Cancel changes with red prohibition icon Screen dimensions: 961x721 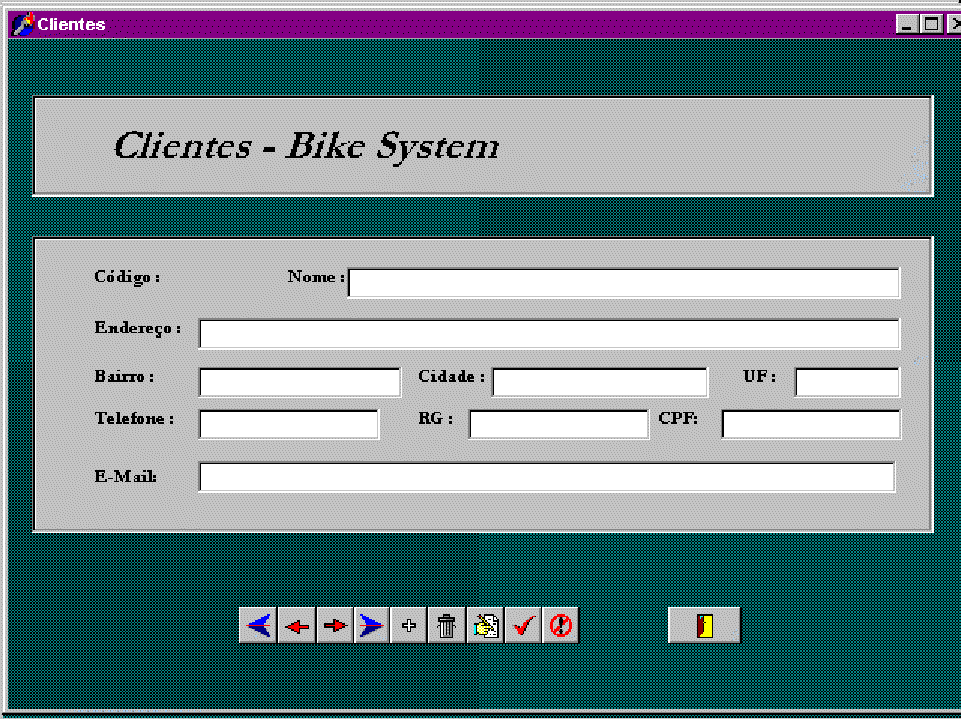point(560,625)
